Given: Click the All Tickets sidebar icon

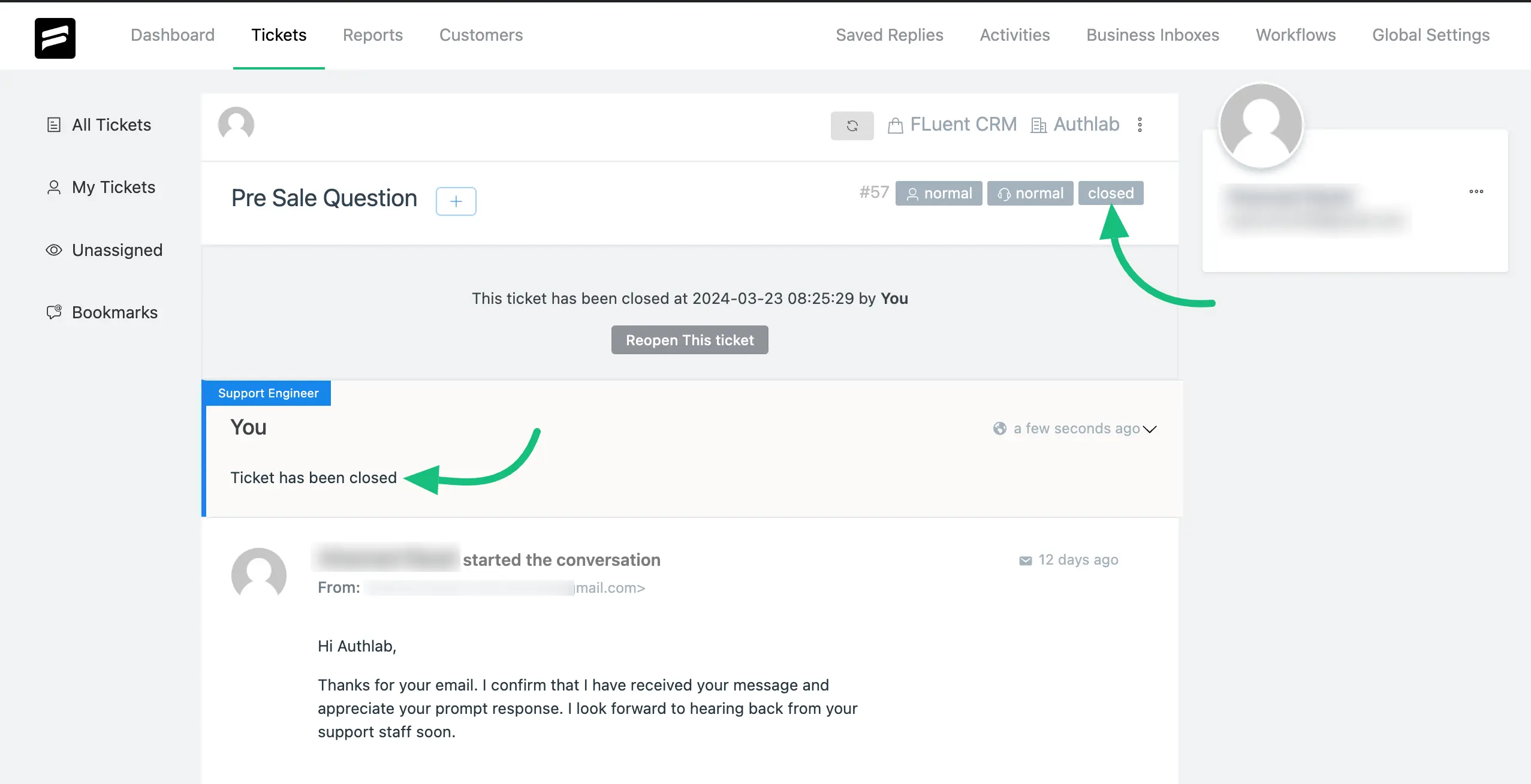Looking at the screenshot, I should (55, 125).
